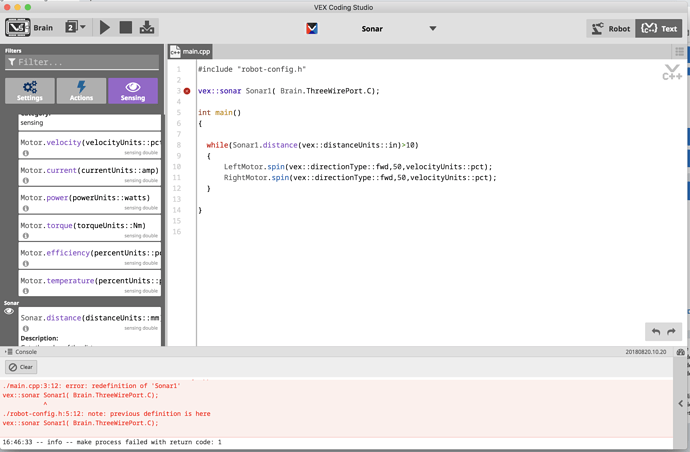Clear the console output
690x452 pixels.
21,367
